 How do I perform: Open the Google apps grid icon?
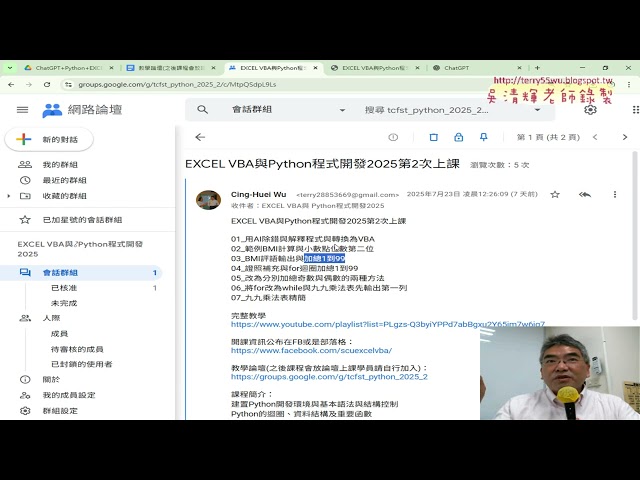click(x=635, y=110)
